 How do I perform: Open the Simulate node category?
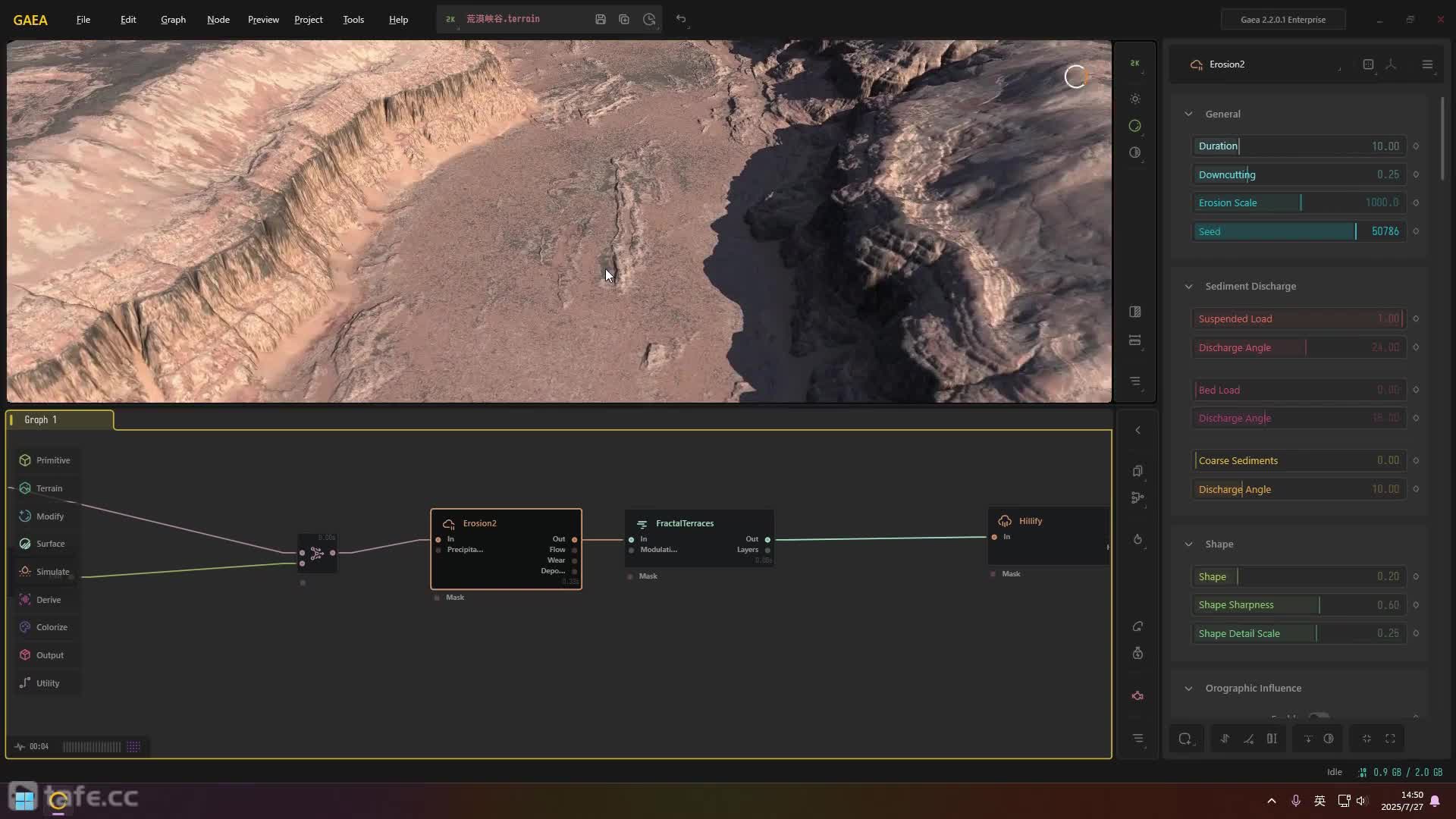click(x=52, y=572)
